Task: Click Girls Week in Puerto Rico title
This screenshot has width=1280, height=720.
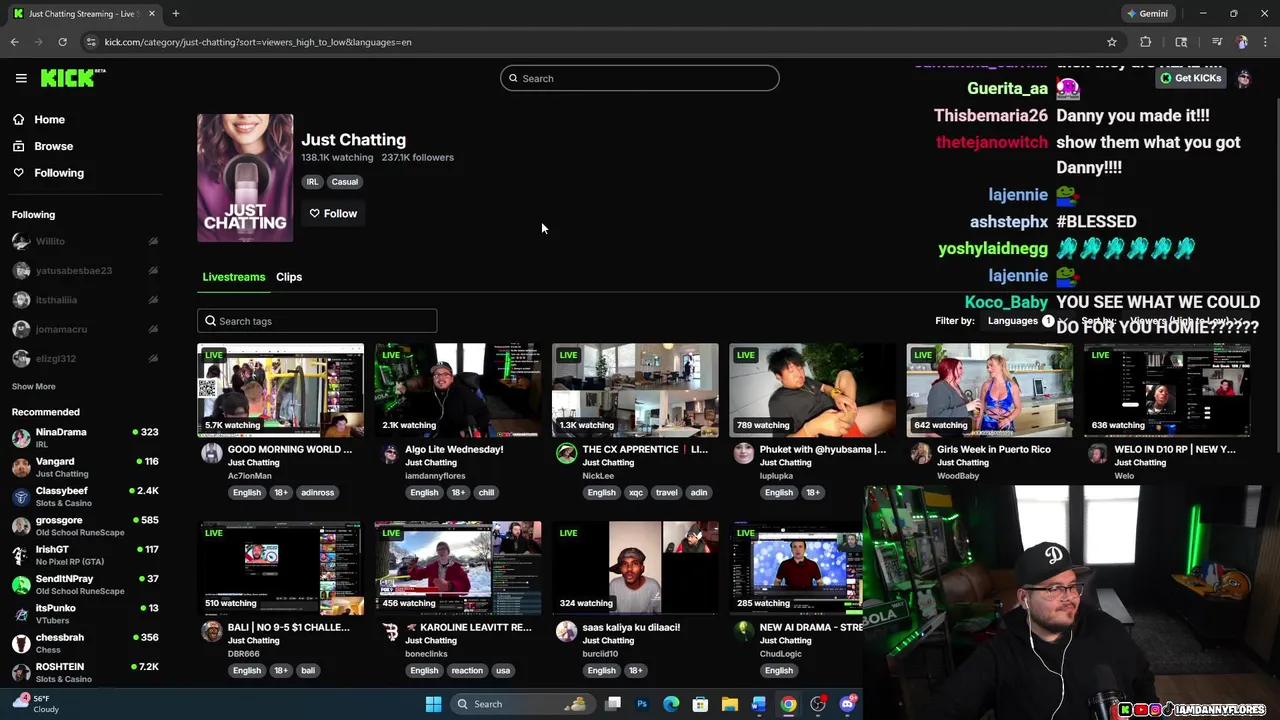Action: pyautogui.click(x=993, y=449)
